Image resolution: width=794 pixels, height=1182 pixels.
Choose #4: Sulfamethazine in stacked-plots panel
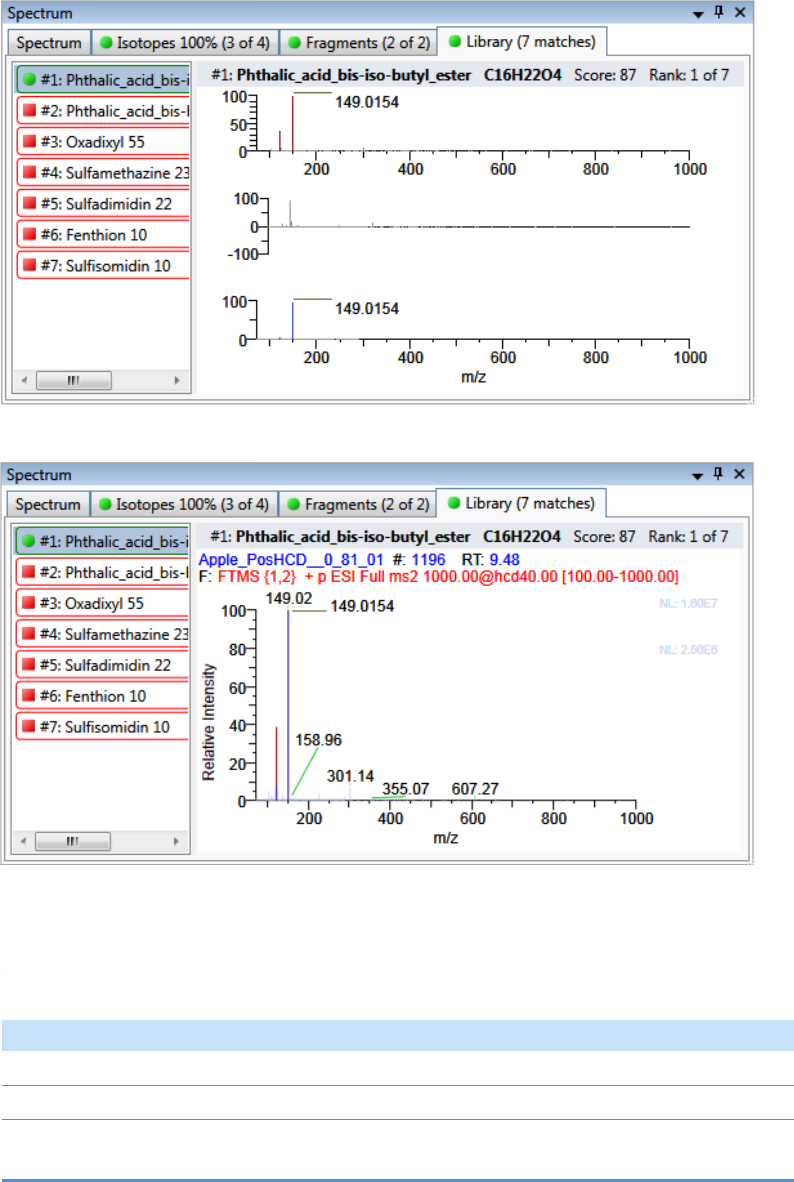(x=103, y=173)
